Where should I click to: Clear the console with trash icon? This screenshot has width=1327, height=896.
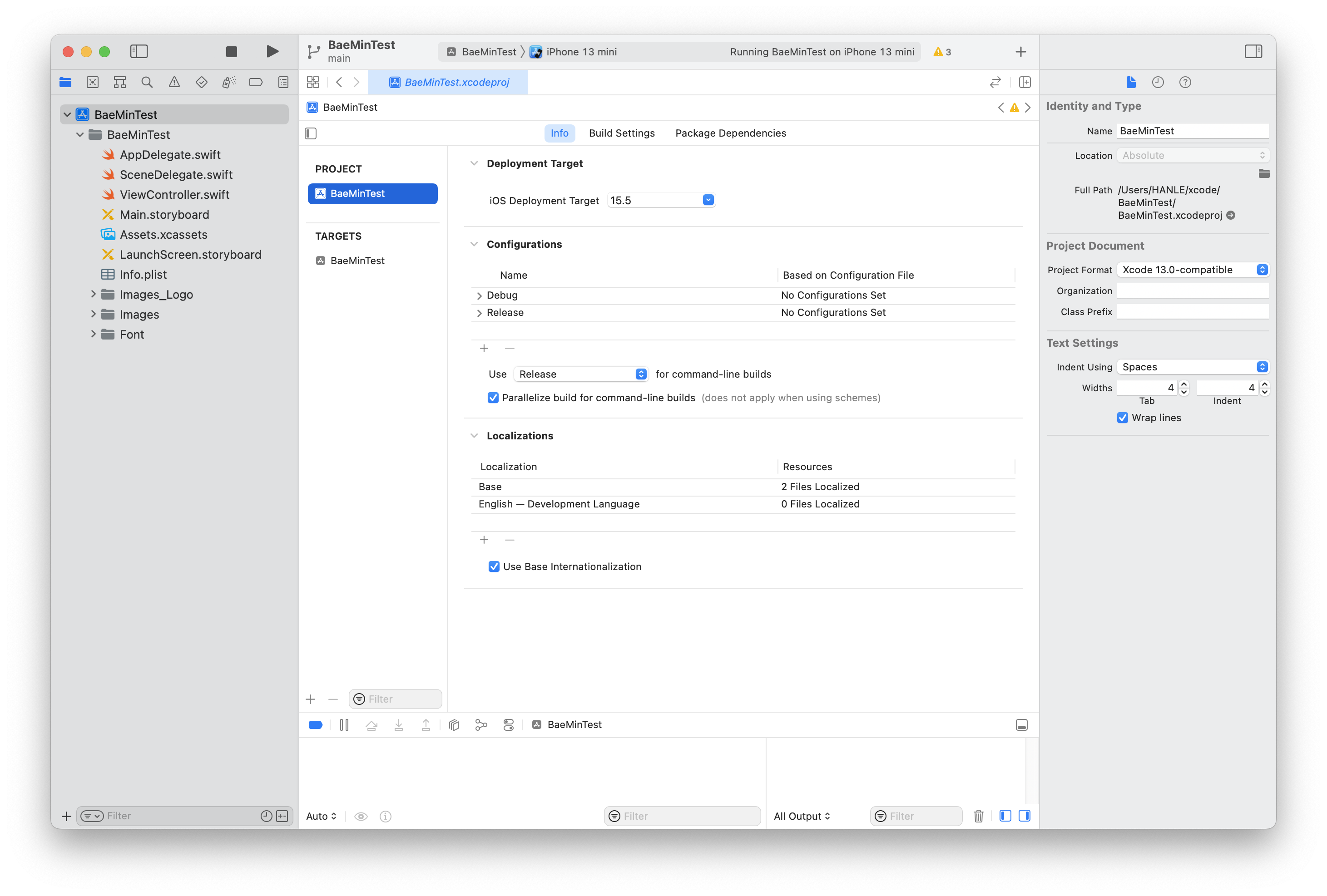[x=978, y=816]
